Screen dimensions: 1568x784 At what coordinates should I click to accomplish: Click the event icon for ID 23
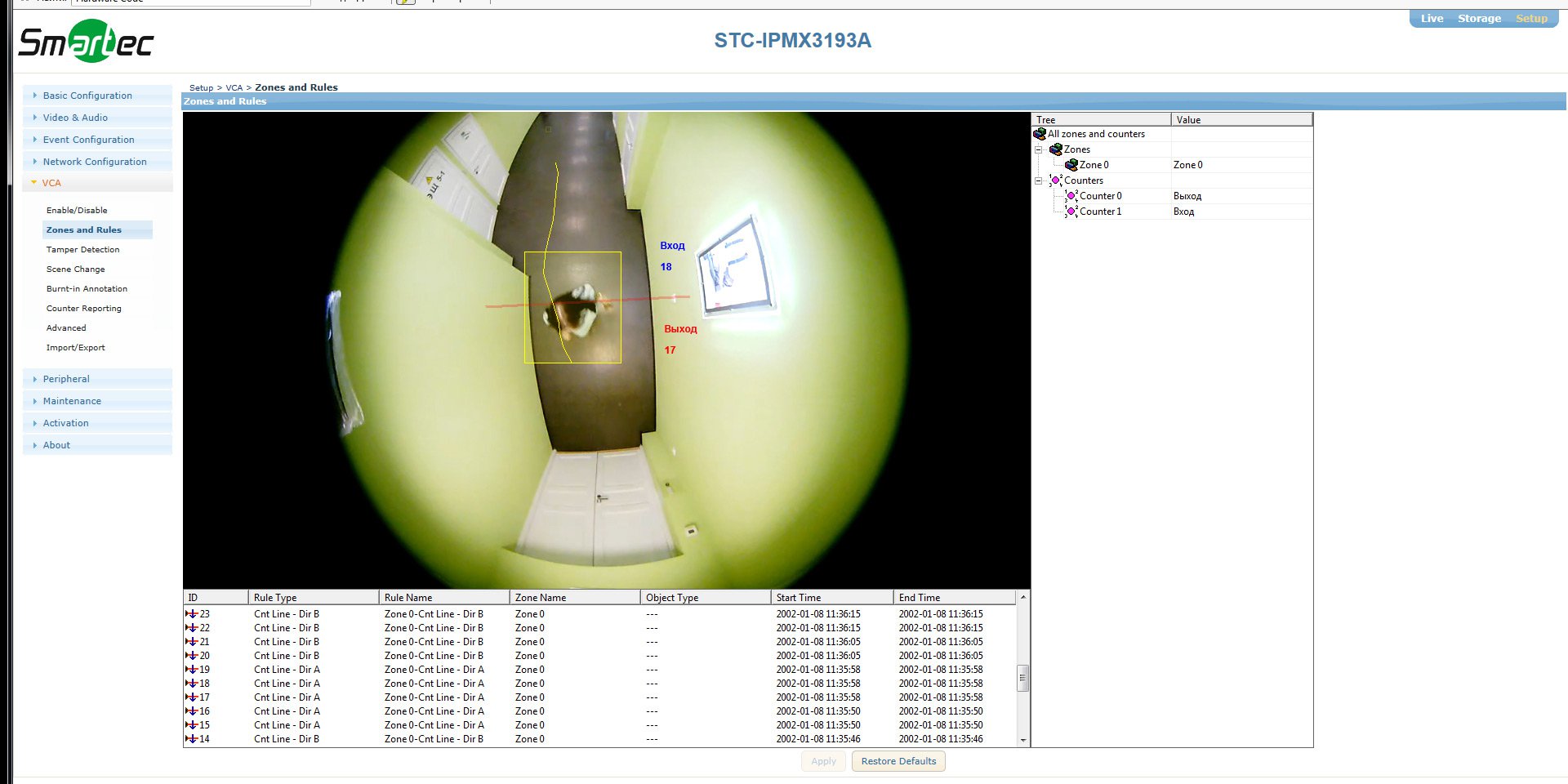tap(191, 614)
